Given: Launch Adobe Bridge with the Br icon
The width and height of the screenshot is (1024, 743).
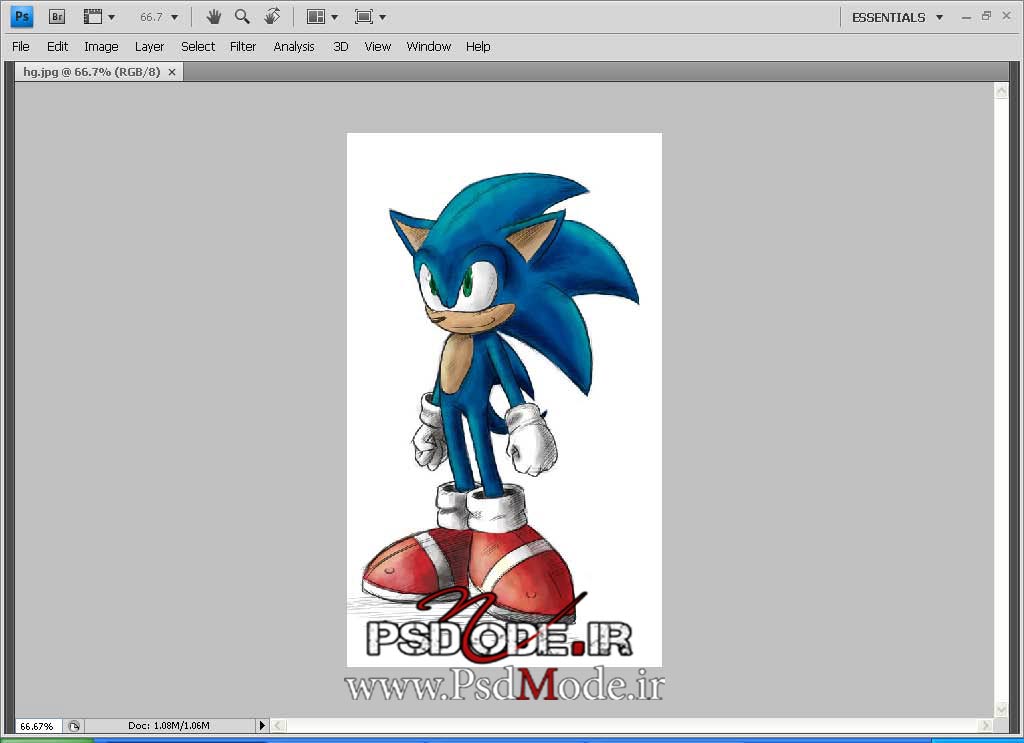Looking at the screenshot, I should tap(57, 16).
